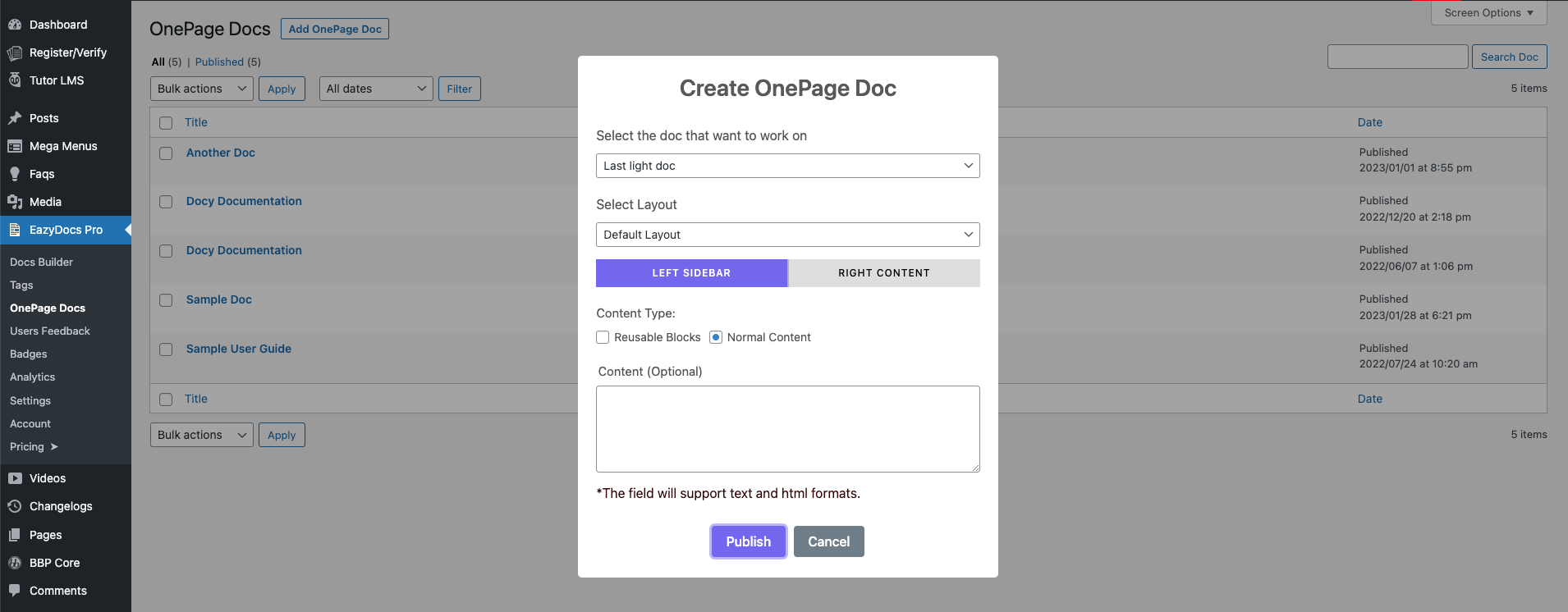Screen dimensions: 1568x612
Task: Select the Normal Content radio button
Action: coord(716,337)
